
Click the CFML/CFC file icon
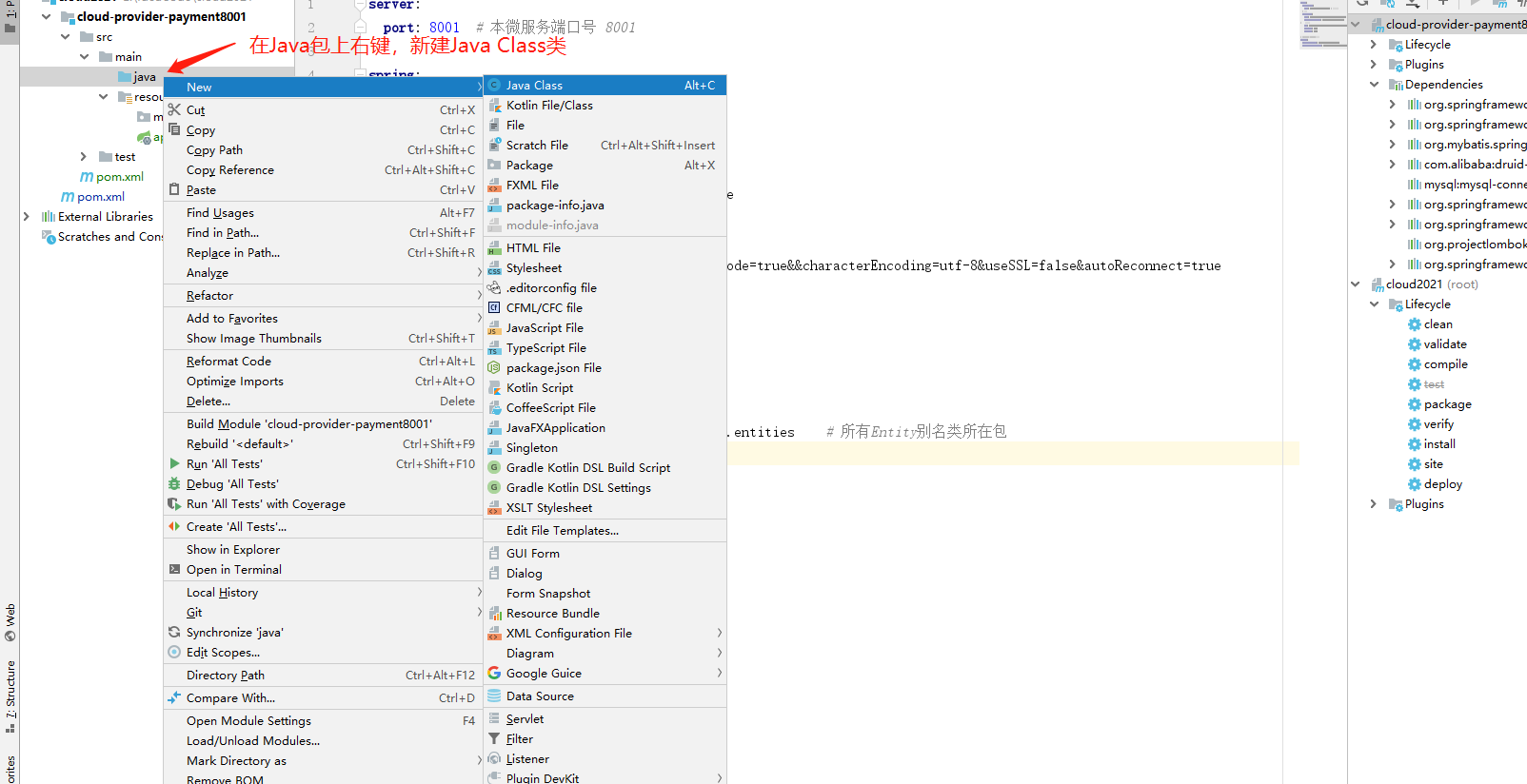pyautogui.click(x=494, y=308)
